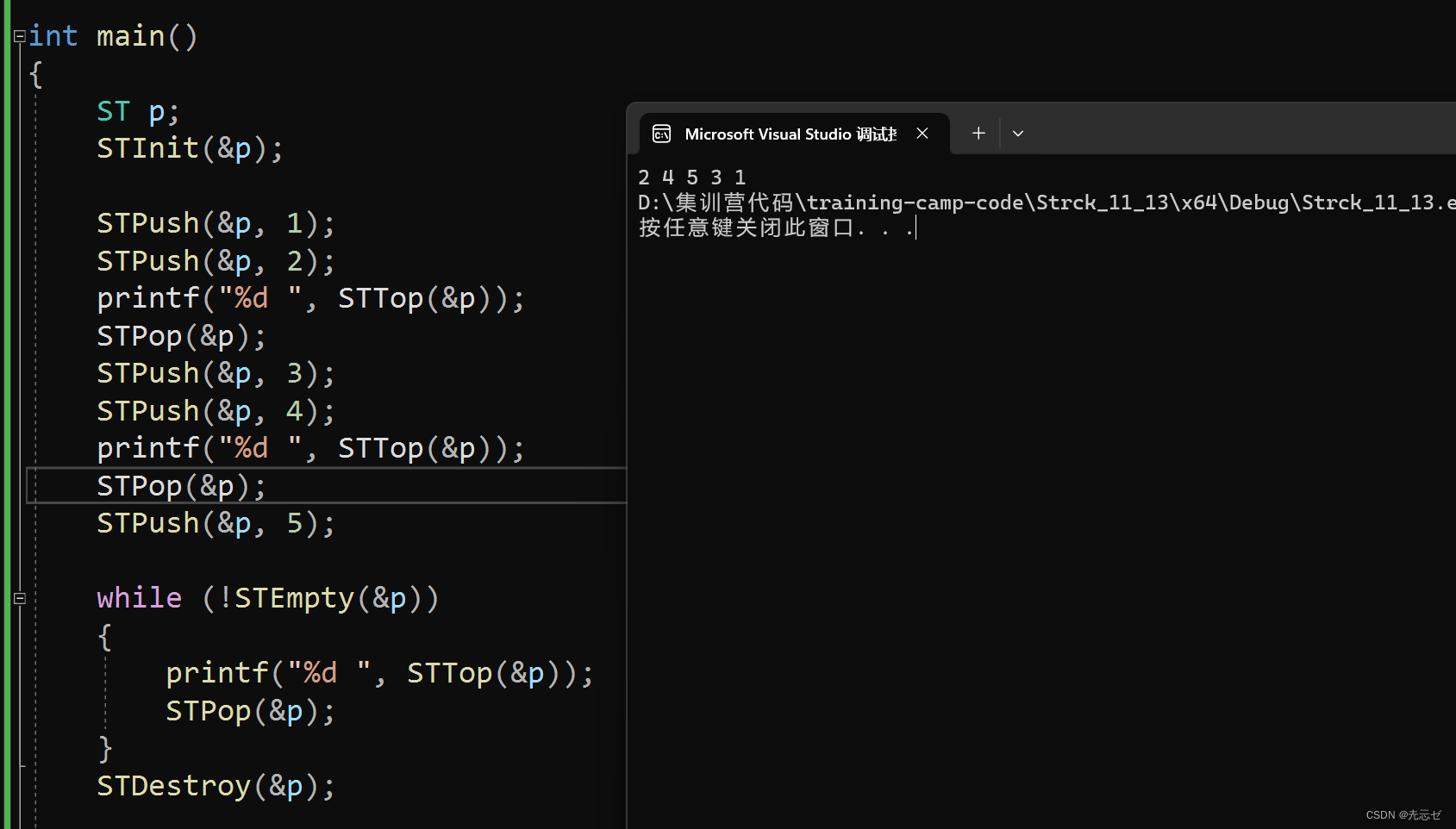Click the 'STPush(&p, 2);' line
The image size is (1456, 829).
(216, 260)
